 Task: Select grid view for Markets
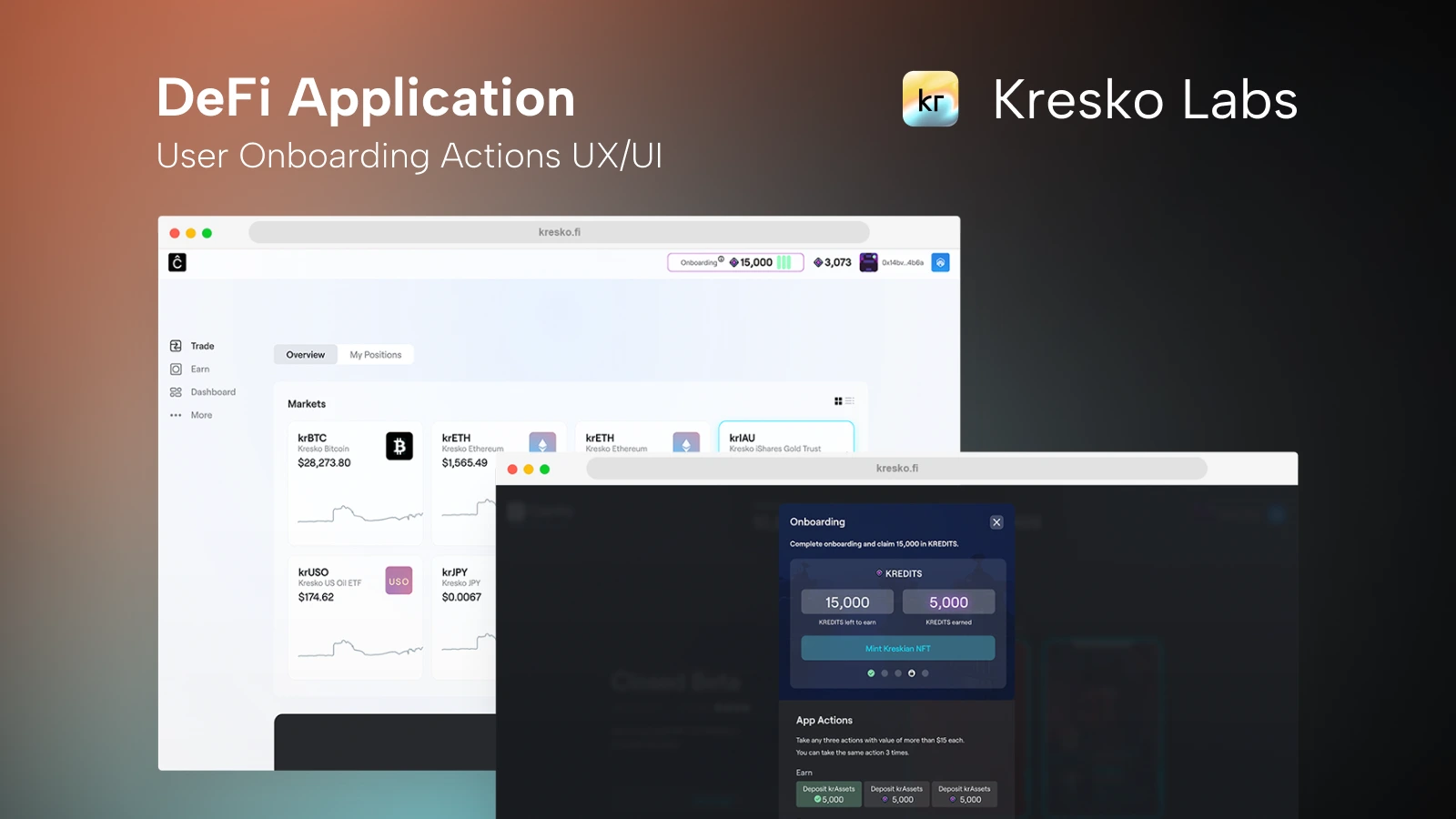click(x=838, y=401)
